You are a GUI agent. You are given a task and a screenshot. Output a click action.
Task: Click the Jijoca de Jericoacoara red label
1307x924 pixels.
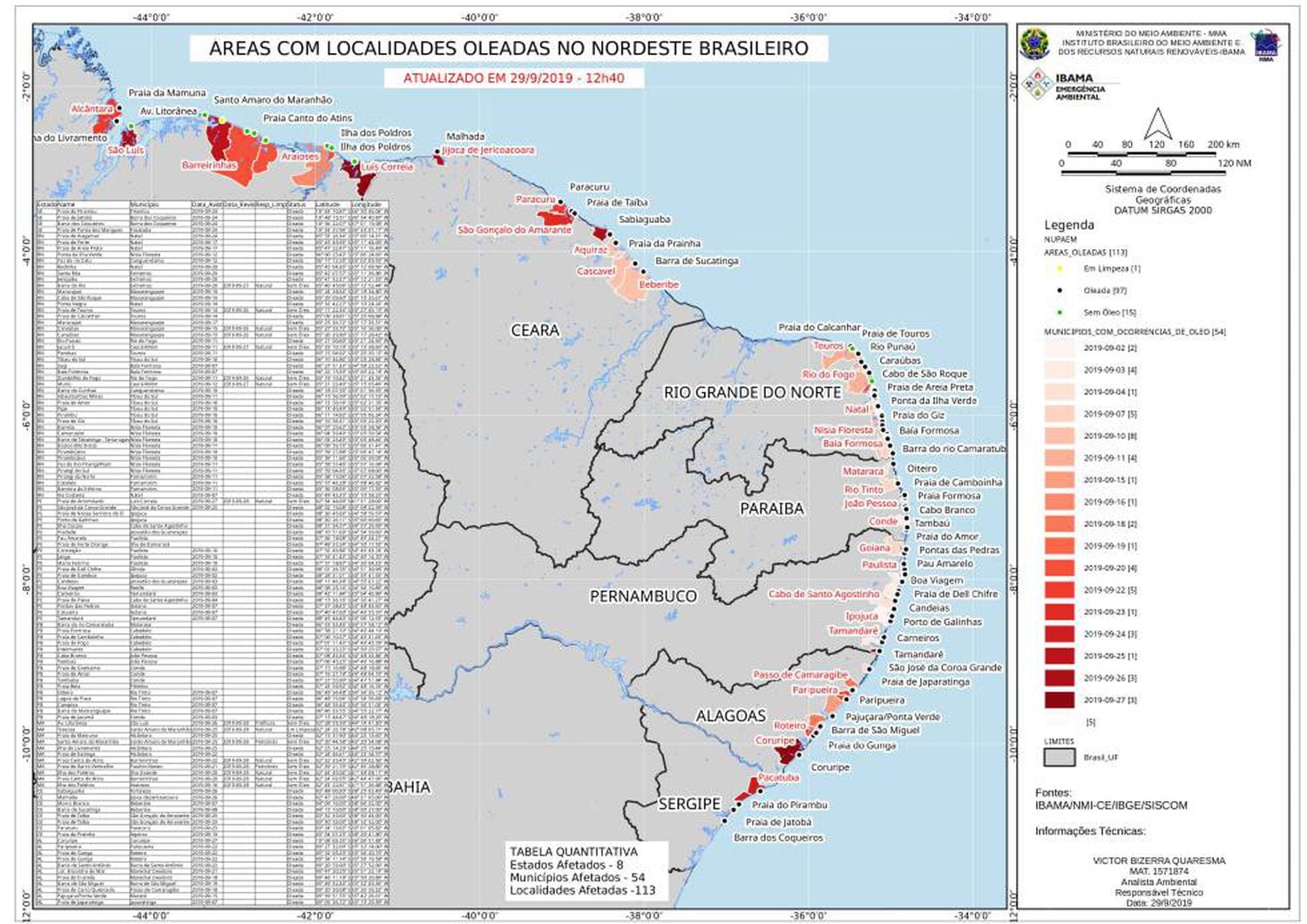pos(488,151)
